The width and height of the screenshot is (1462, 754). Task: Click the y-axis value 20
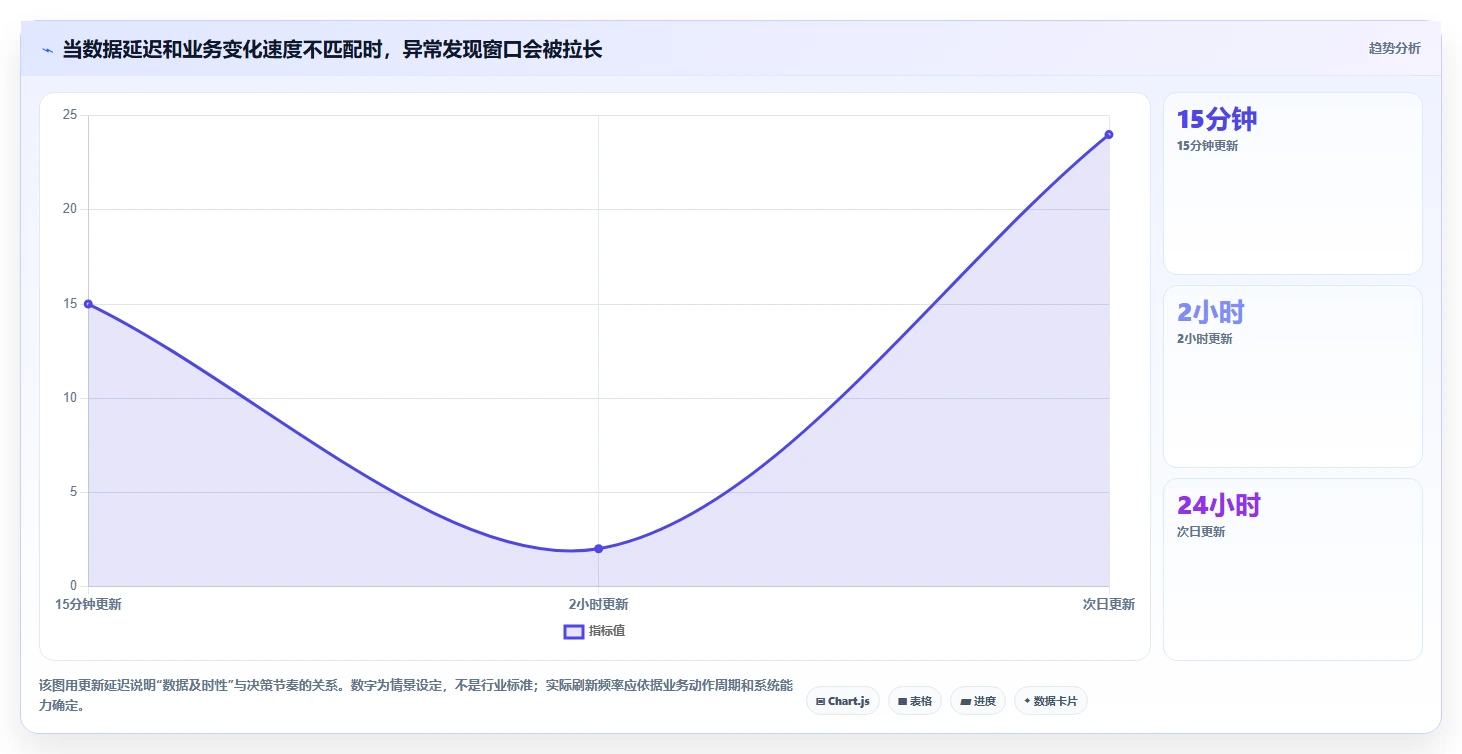(x=70, y=209)
